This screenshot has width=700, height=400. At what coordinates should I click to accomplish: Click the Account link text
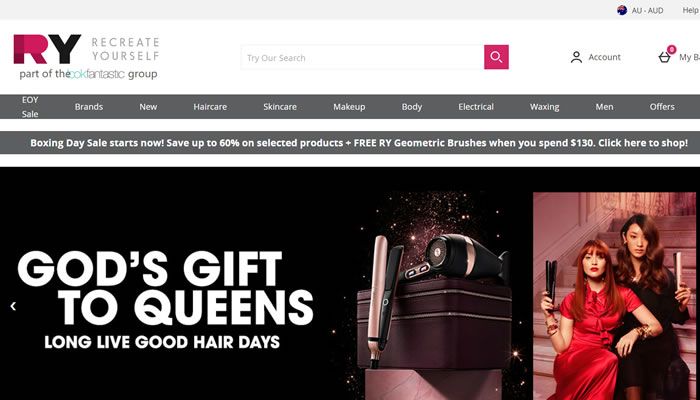604,57
